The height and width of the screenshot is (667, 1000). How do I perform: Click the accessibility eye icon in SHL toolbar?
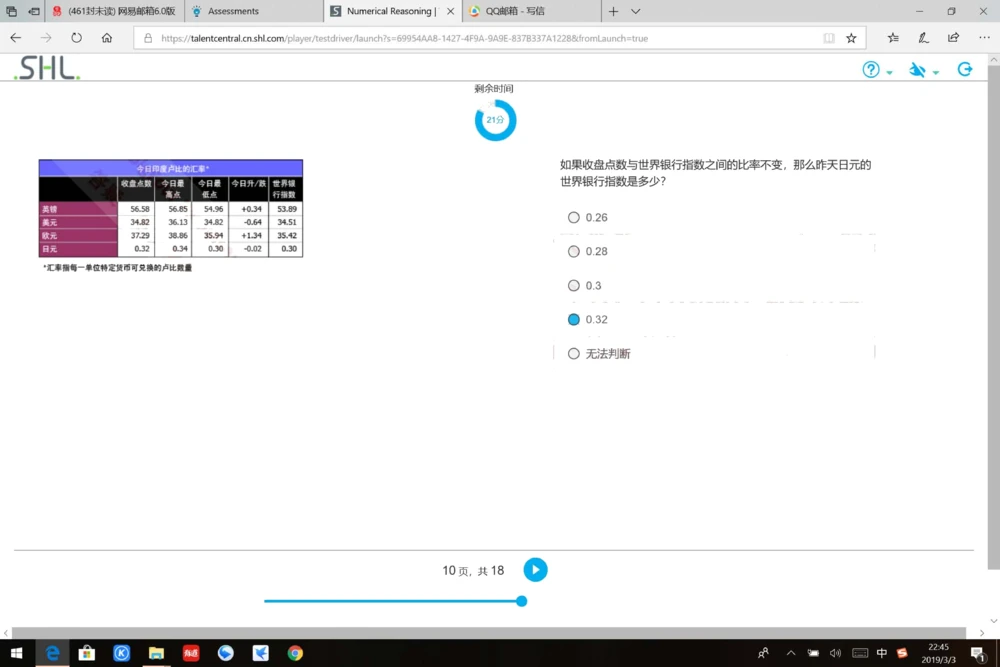[918, 69]
